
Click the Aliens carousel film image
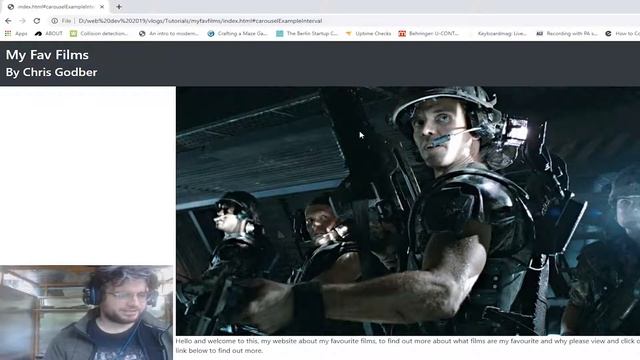pyautogui.click(x=408, y=211)
